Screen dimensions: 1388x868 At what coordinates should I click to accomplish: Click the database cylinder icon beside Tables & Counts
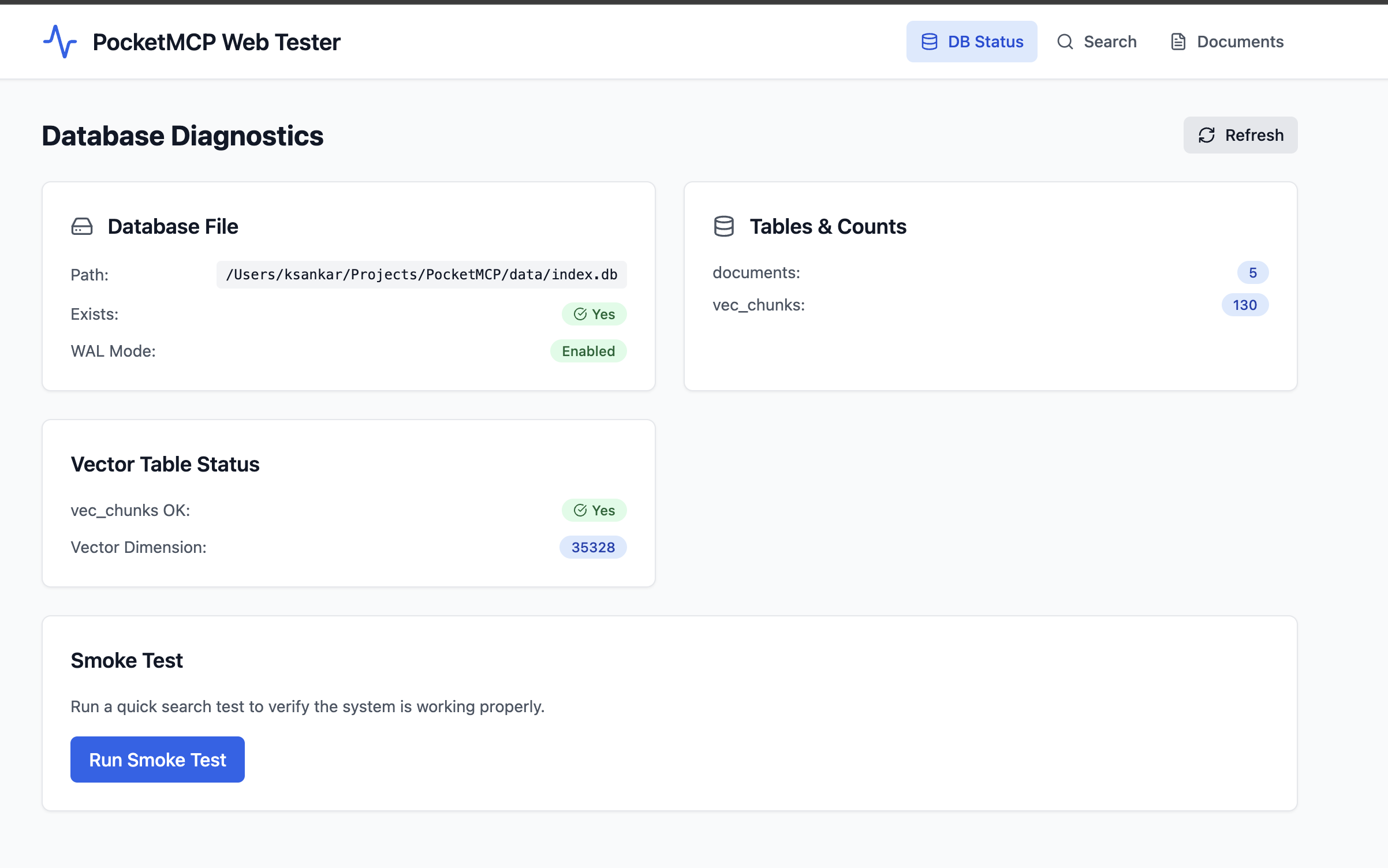[x=725, y=226]
